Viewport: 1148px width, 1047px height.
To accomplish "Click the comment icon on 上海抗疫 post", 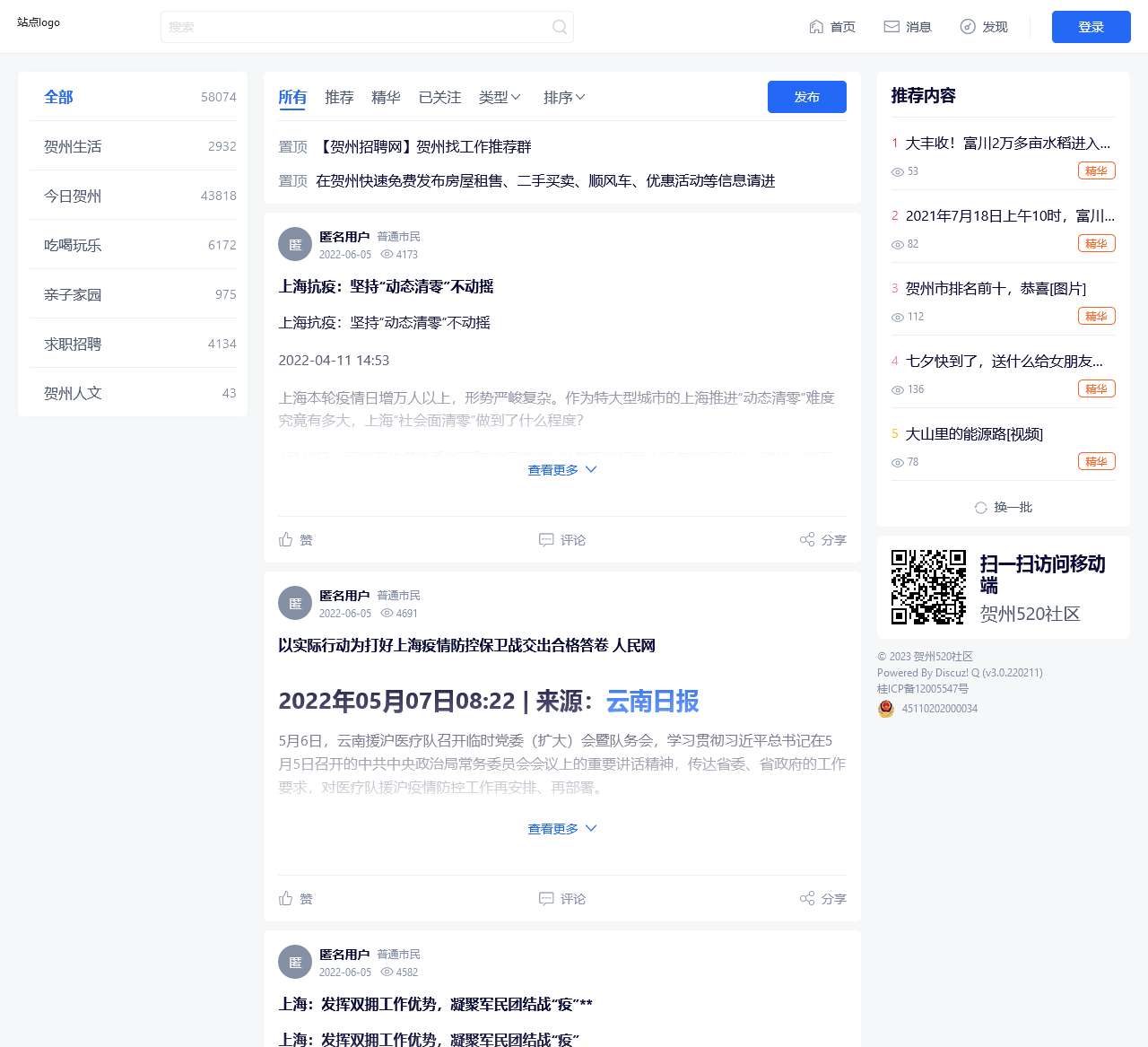I will [546, 539].
